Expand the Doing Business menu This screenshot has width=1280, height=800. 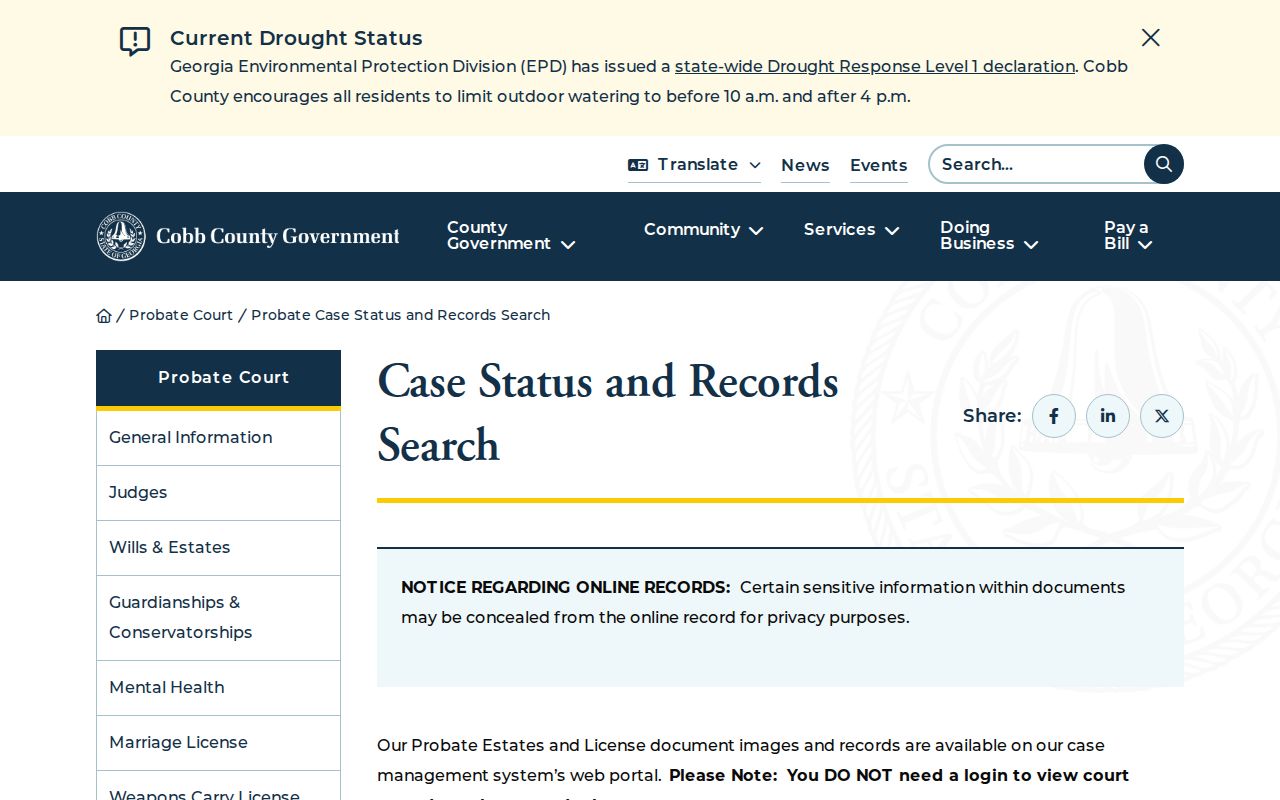pyautogui.click(x=989, y=236)
